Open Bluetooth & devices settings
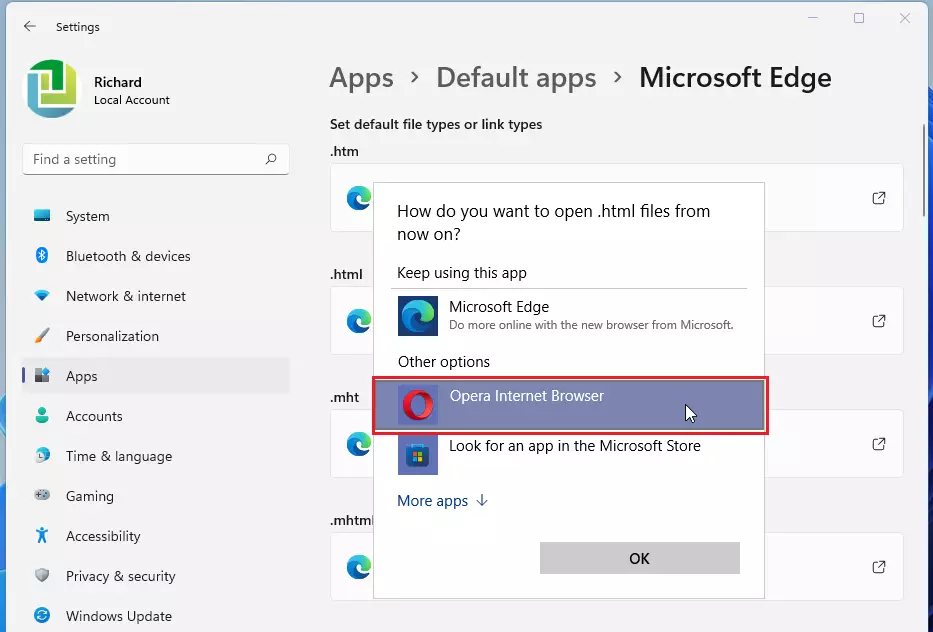This screenshot has height=632, width=933. [x=156, y=256]
